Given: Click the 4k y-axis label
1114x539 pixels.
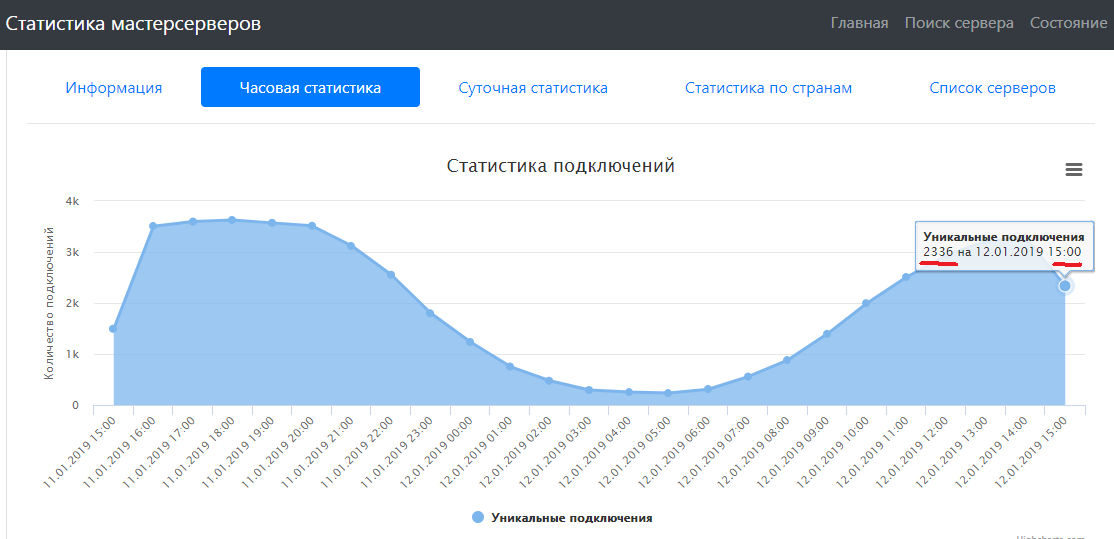Looking at the screenshot, I should [72, 201].
